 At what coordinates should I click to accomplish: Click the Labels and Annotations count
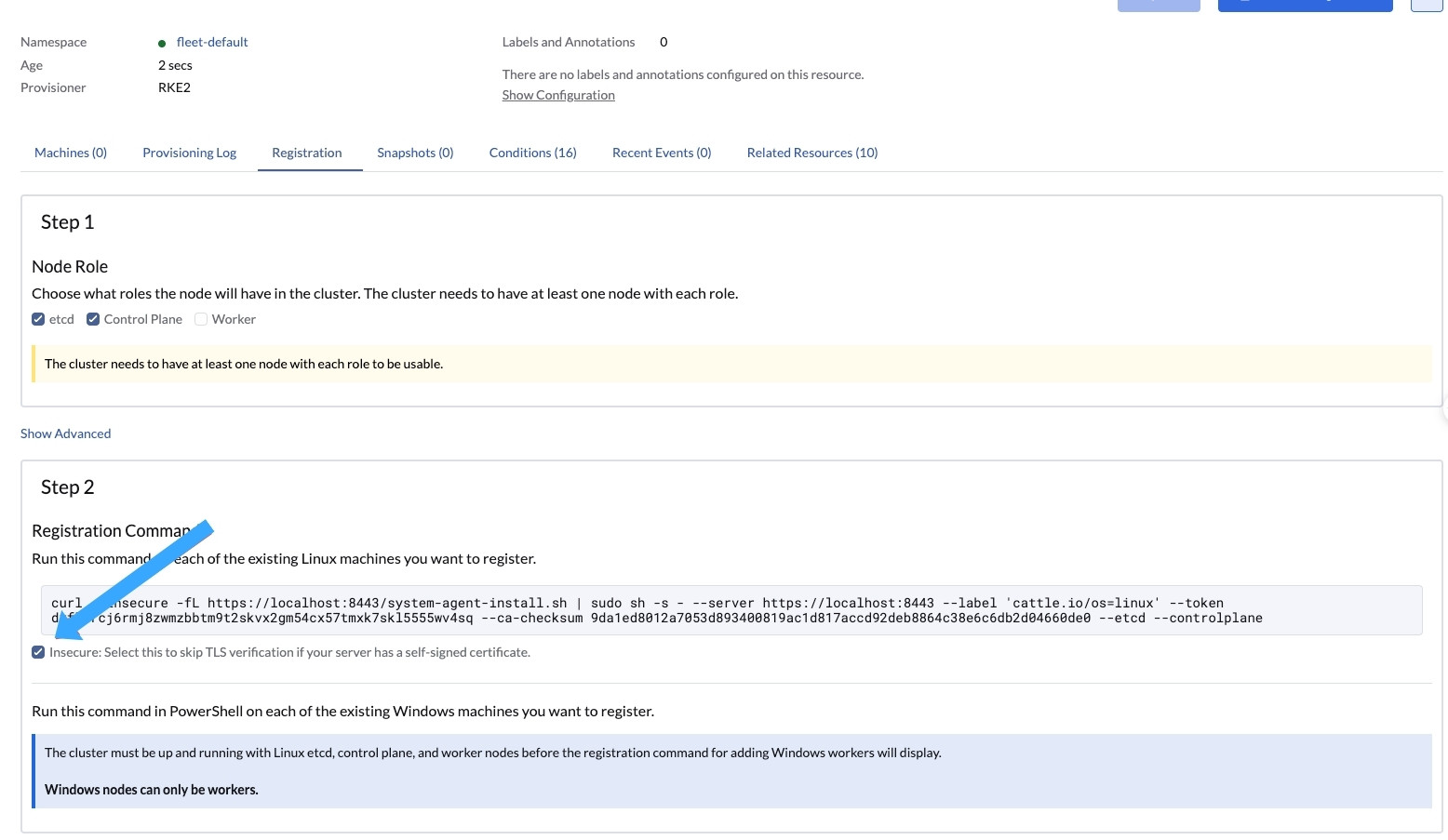coord(664,42)
